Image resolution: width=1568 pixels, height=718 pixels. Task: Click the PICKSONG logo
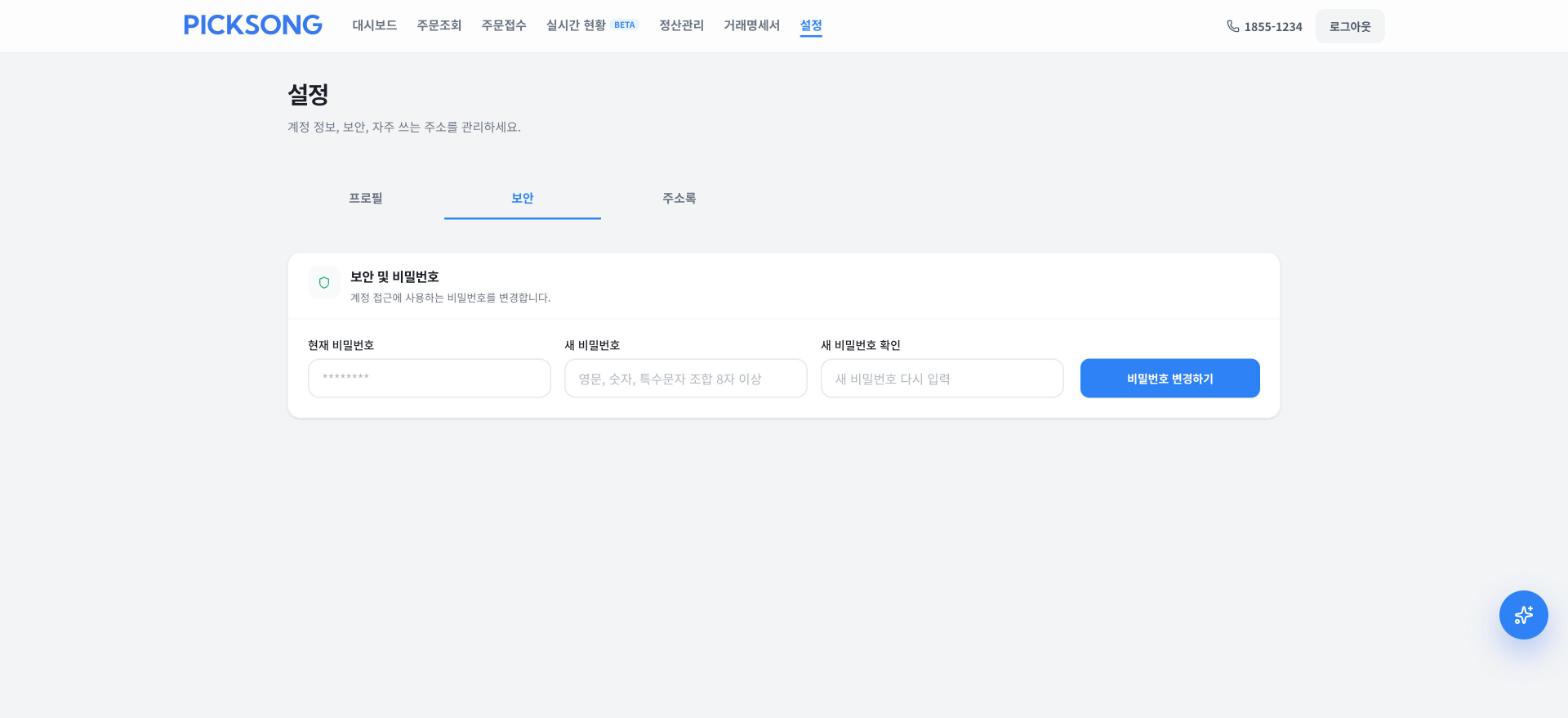tap(253, 25)
